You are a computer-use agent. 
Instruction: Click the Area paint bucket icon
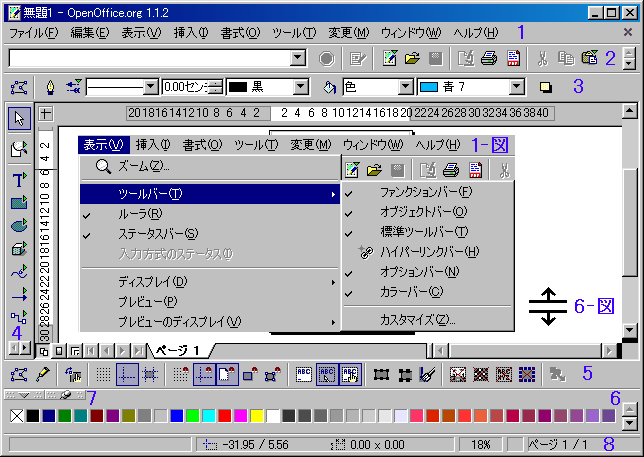[x=329, y=87]
